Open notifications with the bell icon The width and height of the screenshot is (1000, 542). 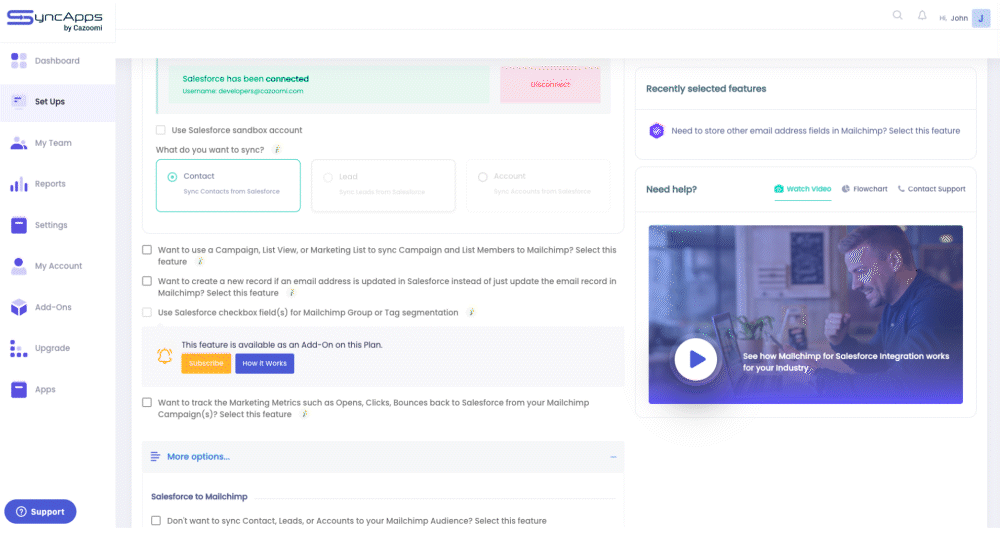922,15
